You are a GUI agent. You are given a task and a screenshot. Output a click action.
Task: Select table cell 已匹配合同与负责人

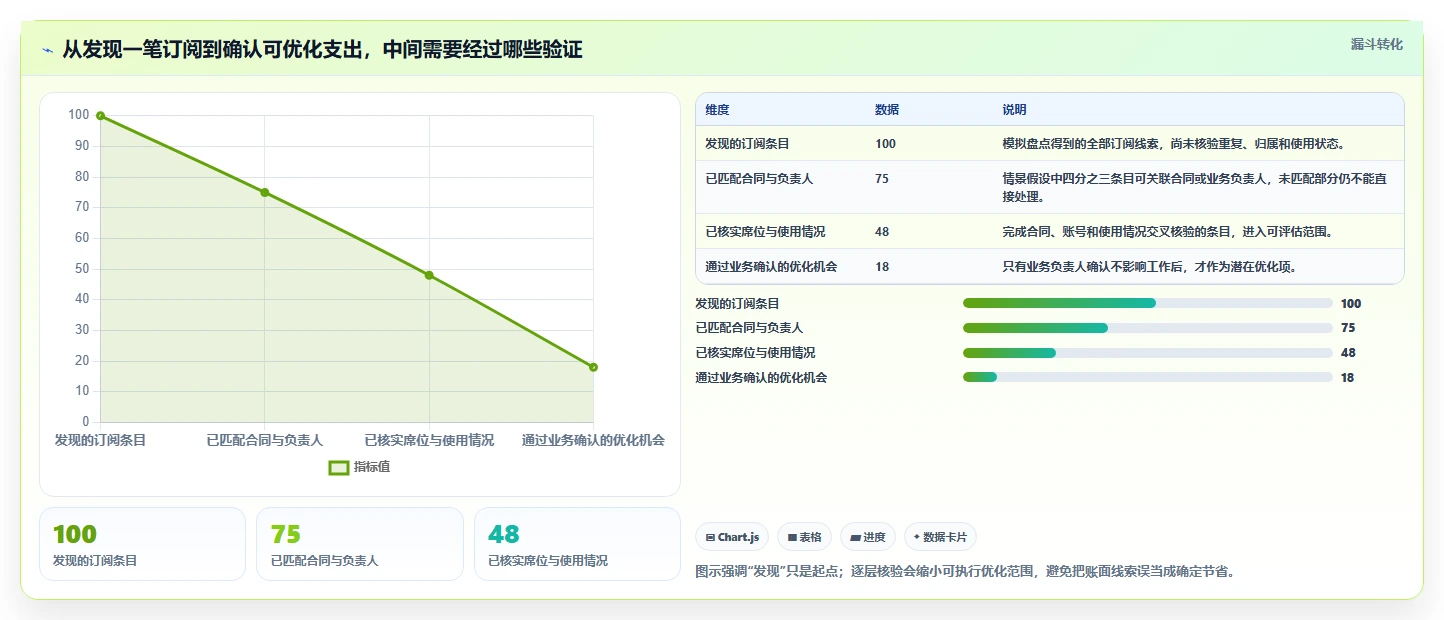pos(759,179)
